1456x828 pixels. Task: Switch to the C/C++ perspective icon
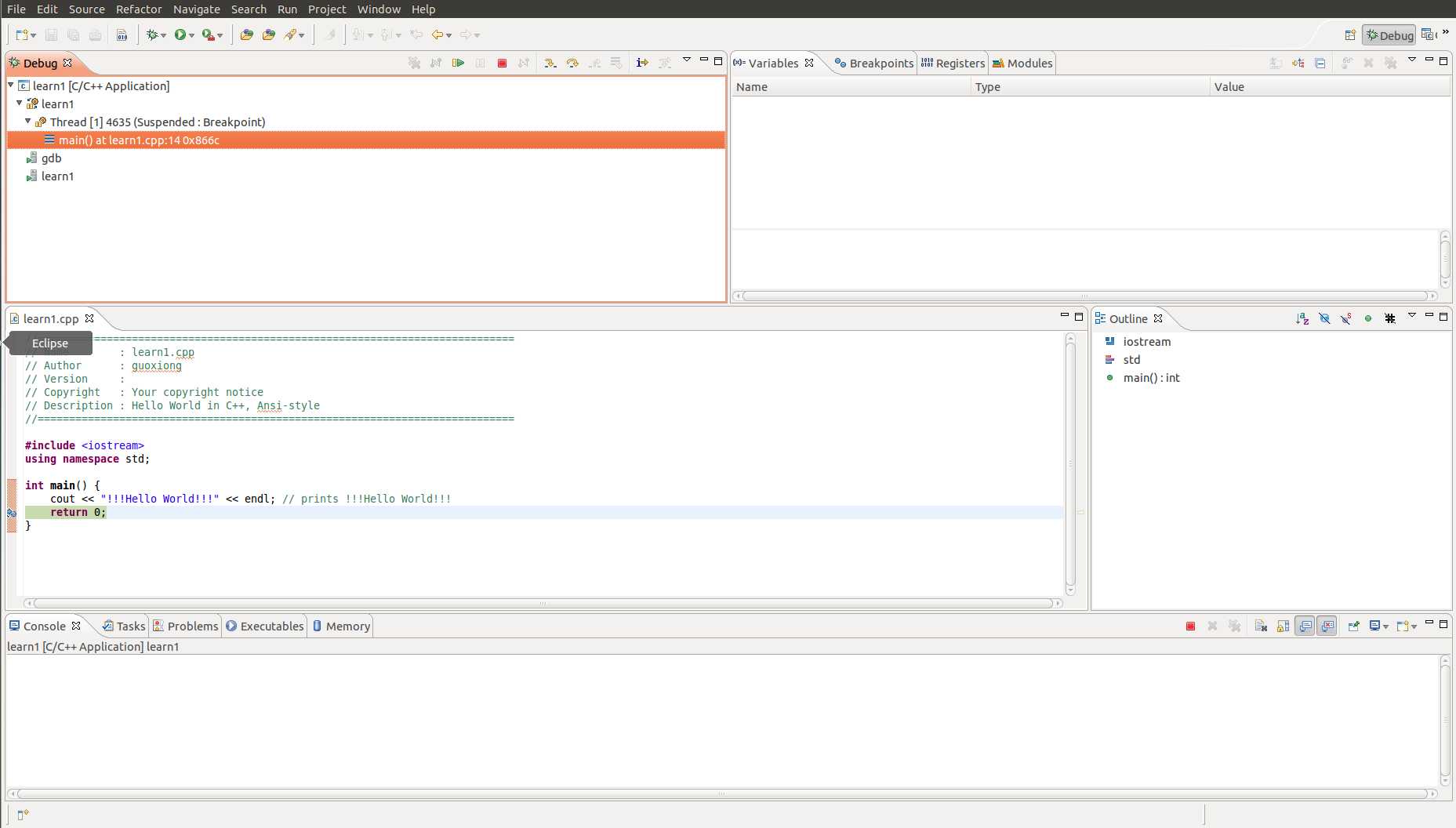[1429, 34]
